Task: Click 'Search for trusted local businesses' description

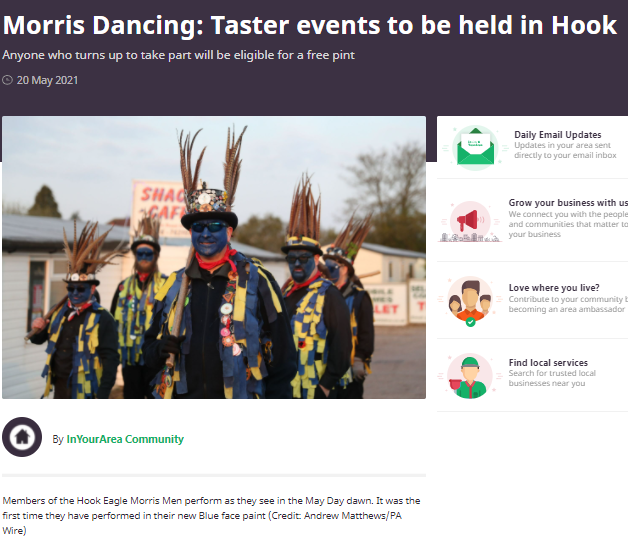Action: point(552,378)
